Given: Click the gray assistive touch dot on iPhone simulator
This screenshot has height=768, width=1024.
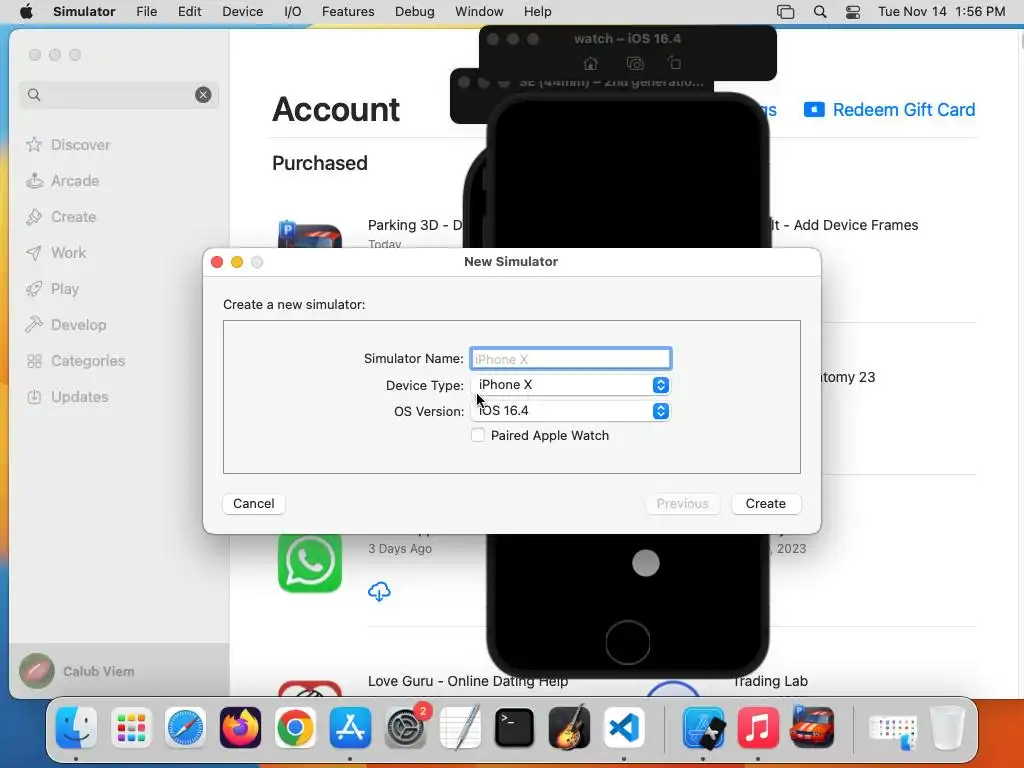Looking at the screenshot, I should coord(646,563).
